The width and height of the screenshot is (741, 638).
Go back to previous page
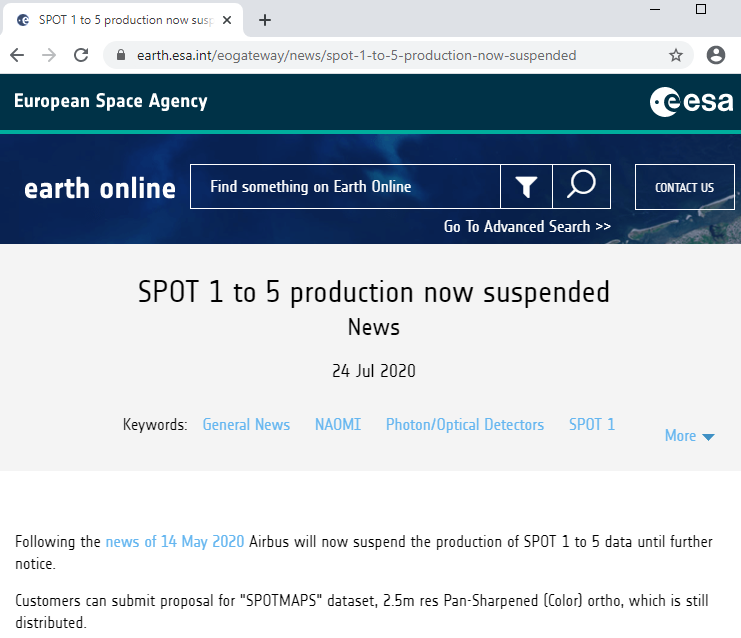pos(17,55)
